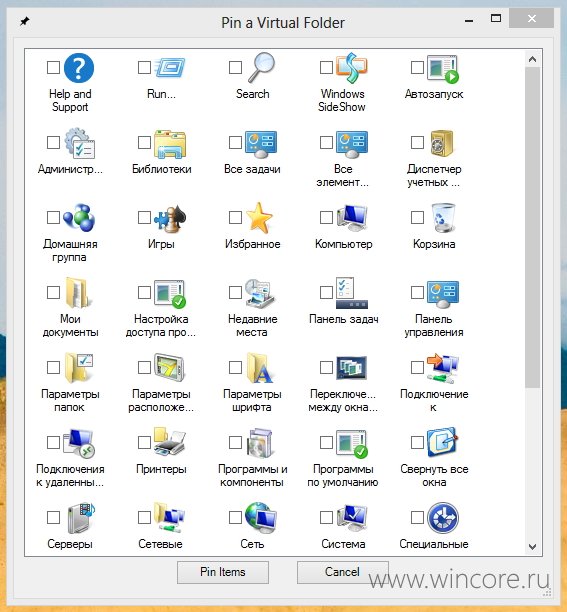Click the Search magnifying glass icon
The height and width of the screenshot is (612, 567).
click(261, 68)
